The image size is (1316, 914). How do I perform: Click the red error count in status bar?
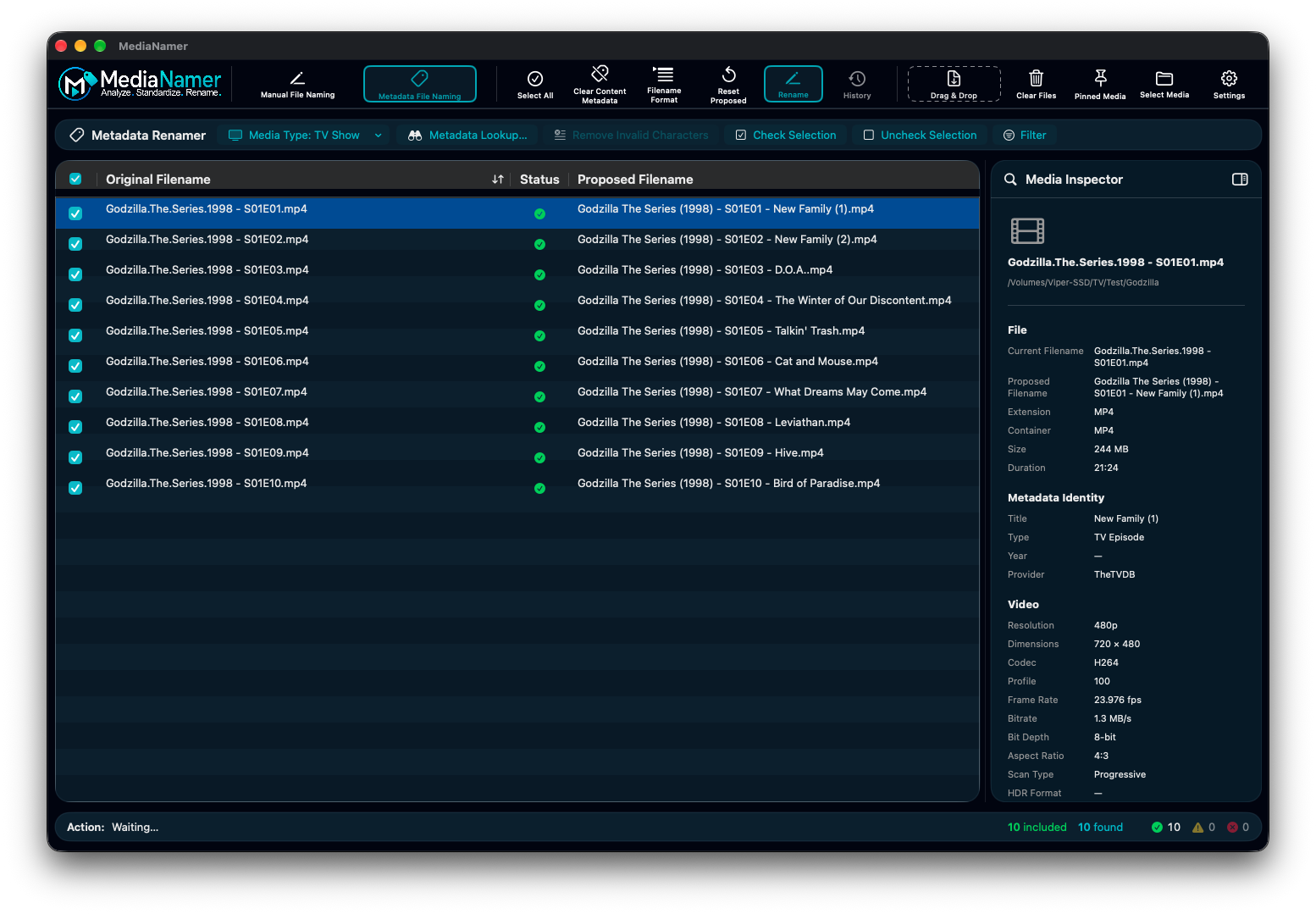[x=1238, y=827]
